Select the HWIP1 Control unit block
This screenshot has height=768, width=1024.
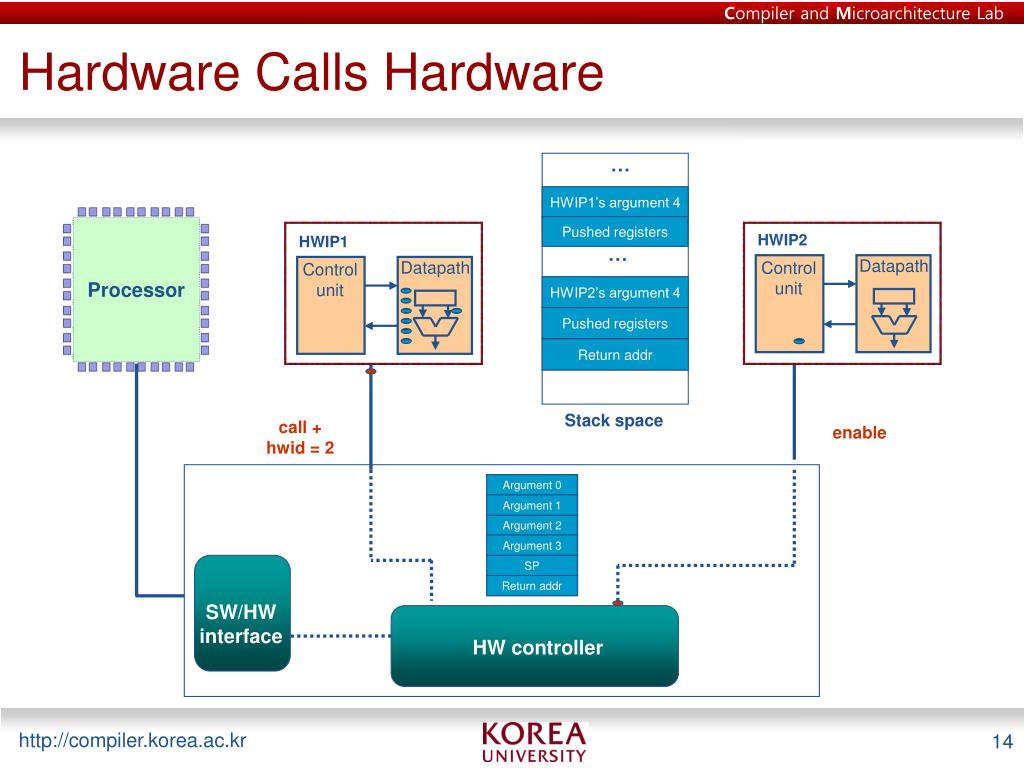coord(330,306)
